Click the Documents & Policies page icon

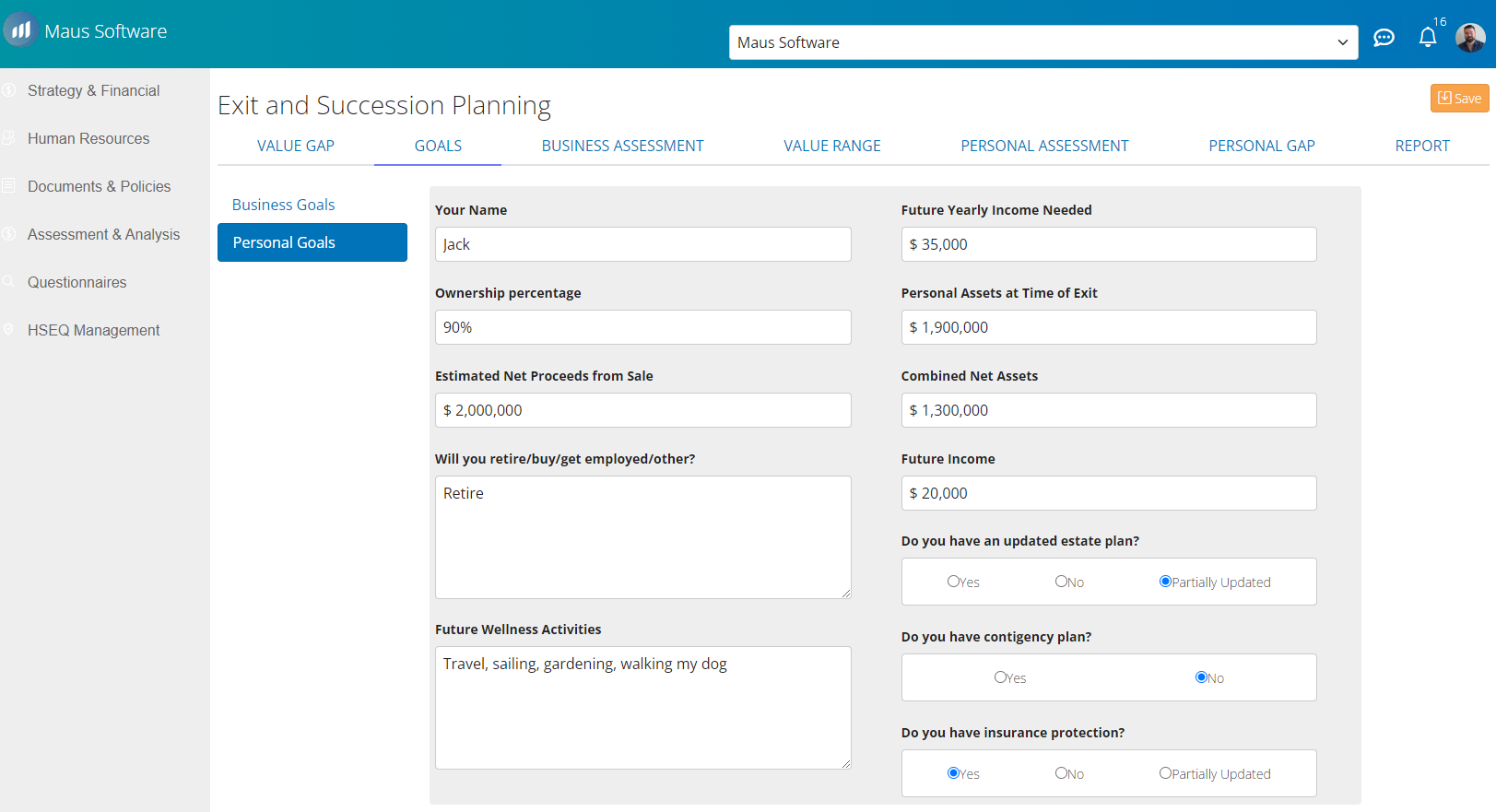pyautogui.click(x=9, y=186)
